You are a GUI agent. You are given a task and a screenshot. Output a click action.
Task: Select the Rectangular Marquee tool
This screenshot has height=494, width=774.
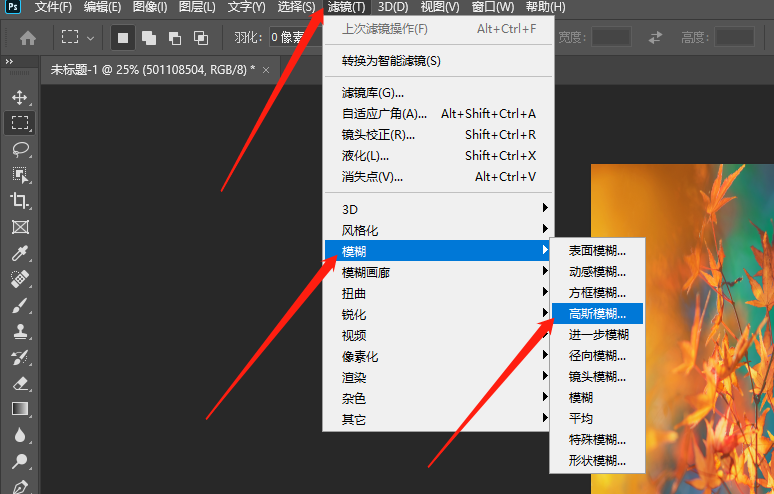20,122
